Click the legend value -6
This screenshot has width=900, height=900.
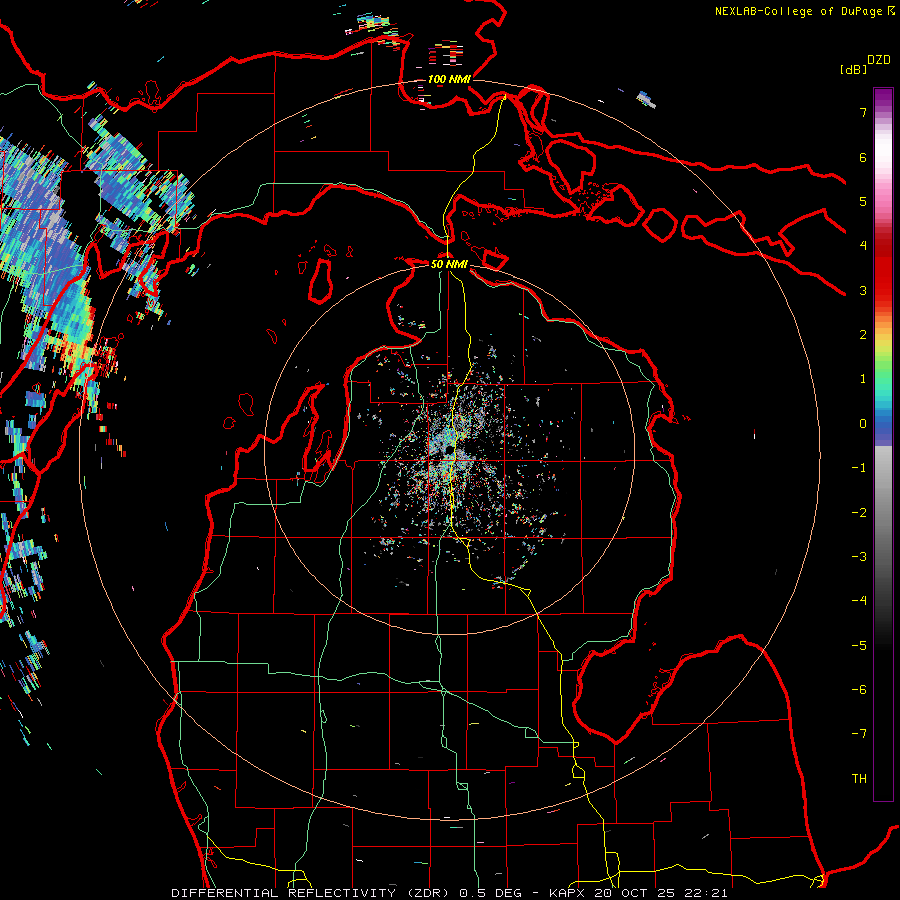[859, 690]
